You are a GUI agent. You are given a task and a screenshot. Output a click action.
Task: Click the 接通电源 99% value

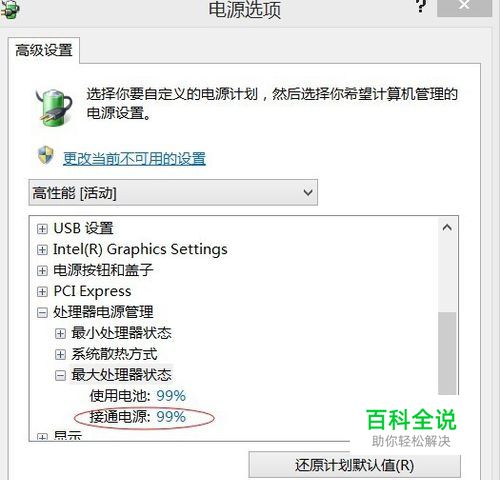171,417
